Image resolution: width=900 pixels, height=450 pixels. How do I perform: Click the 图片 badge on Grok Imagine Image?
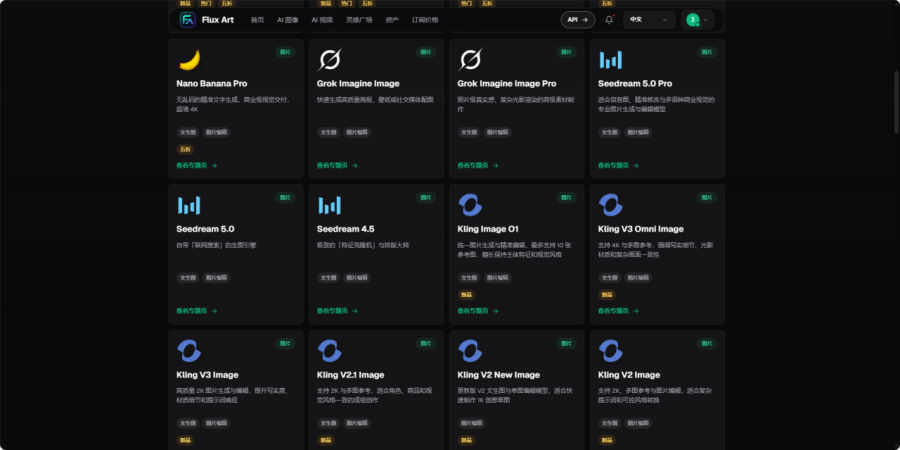click(426, 52)
